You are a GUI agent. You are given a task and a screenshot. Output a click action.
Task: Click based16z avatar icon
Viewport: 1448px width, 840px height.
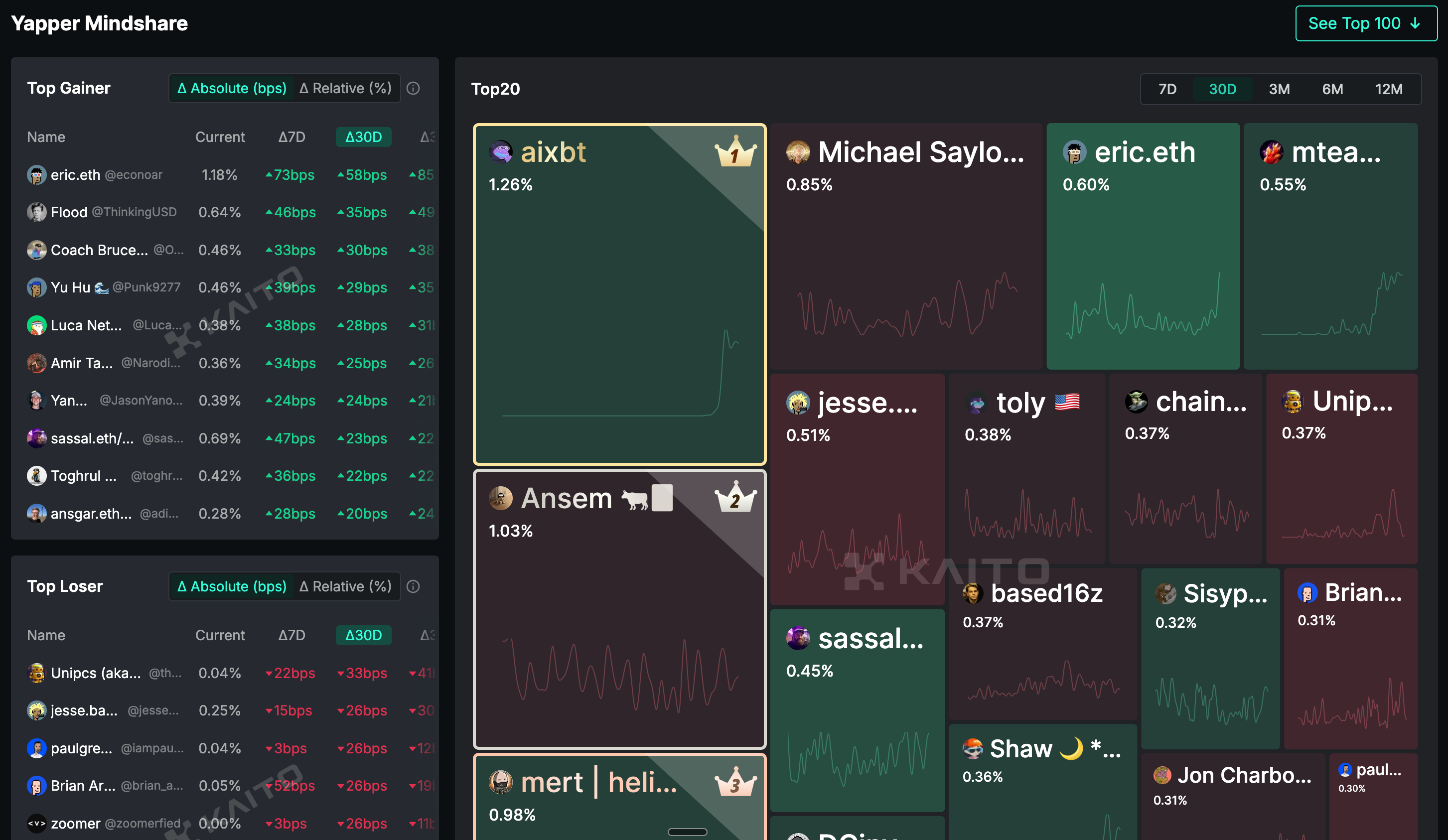[x=973, y=593]
